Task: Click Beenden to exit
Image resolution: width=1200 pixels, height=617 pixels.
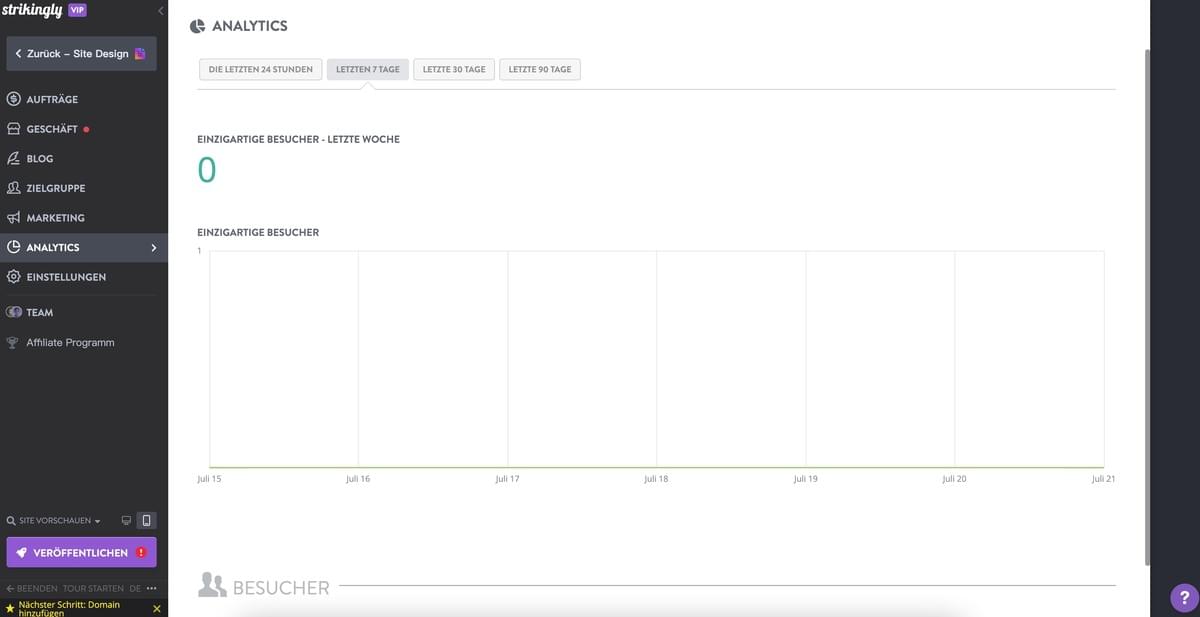Action: [31, 589]
